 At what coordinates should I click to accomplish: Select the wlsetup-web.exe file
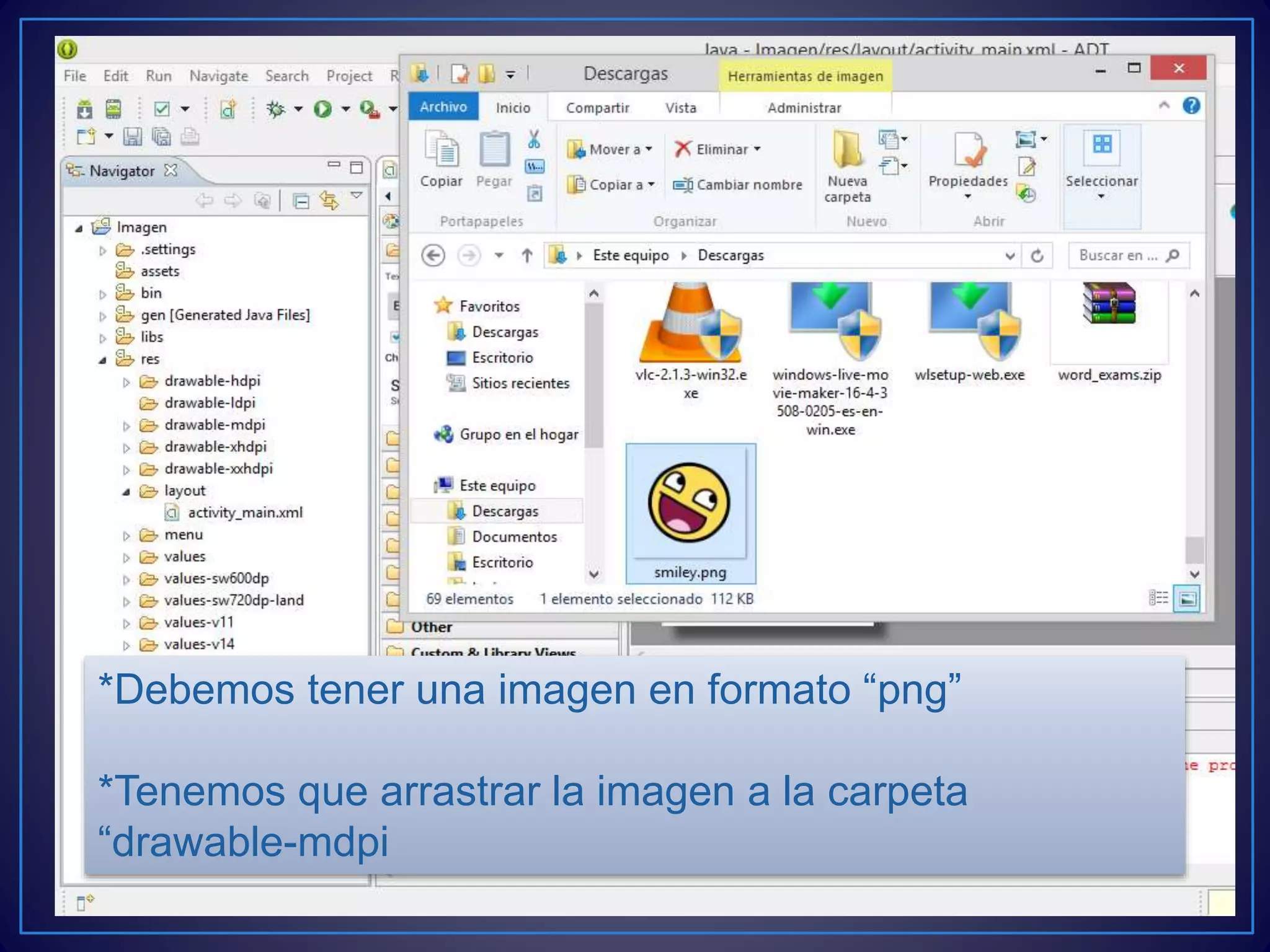970,333
